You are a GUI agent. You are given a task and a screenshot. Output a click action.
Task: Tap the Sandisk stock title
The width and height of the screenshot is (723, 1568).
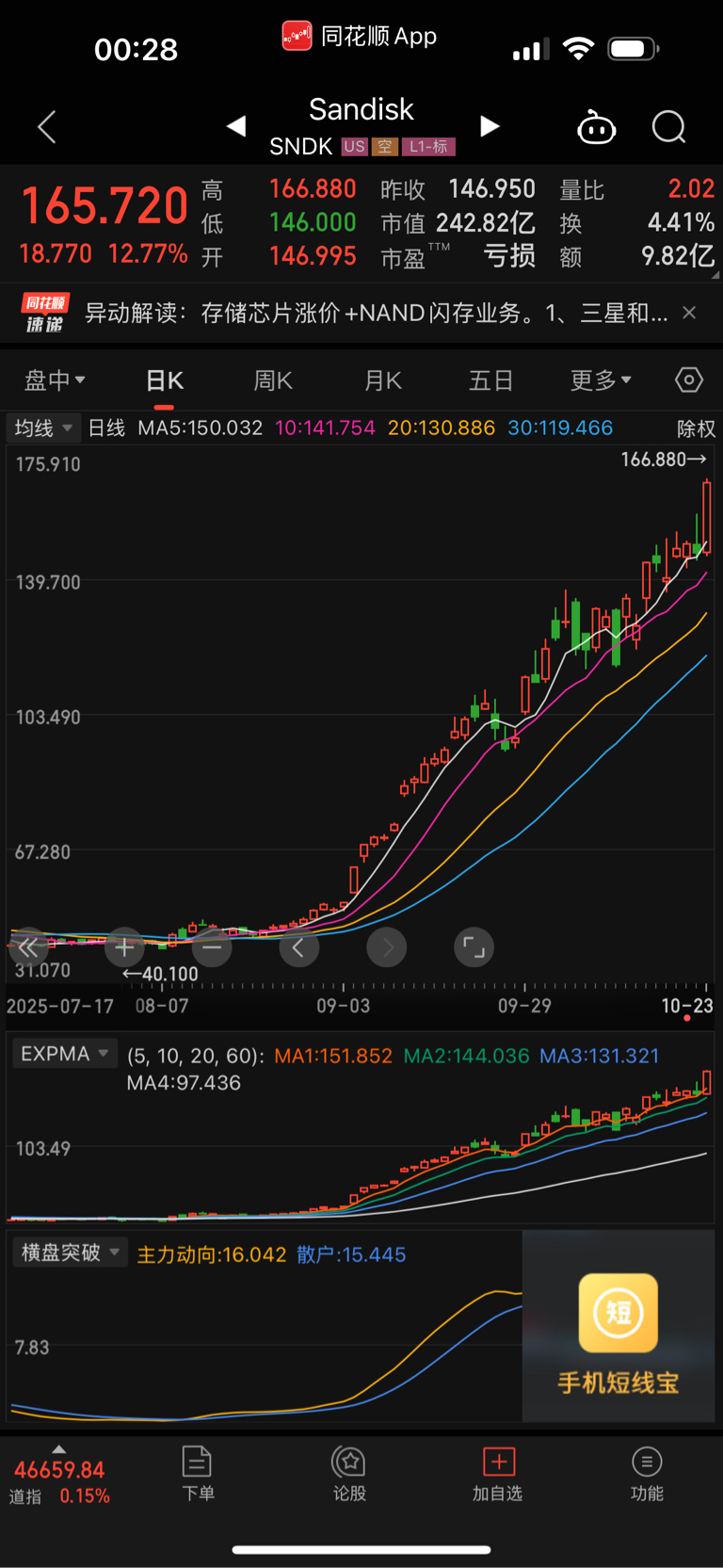(x=361, y=109)
